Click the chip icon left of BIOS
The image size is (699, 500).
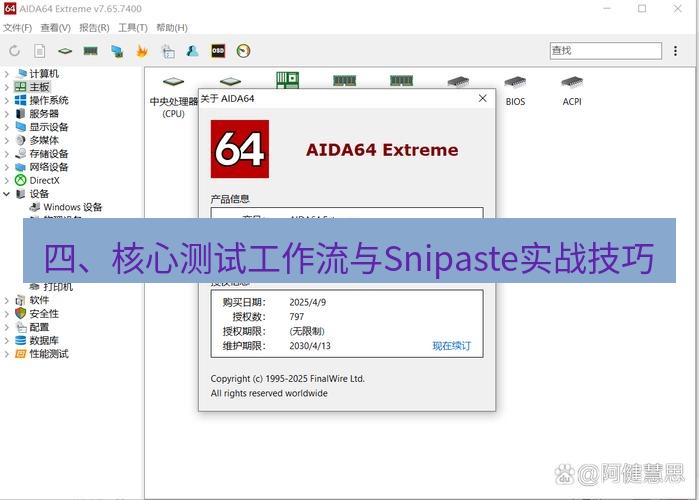[x=458, y=82]
